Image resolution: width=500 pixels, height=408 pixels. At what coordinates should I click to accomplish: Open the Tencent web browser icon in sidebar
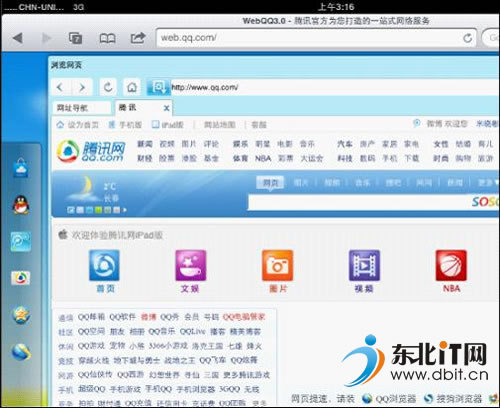(21, 278)
